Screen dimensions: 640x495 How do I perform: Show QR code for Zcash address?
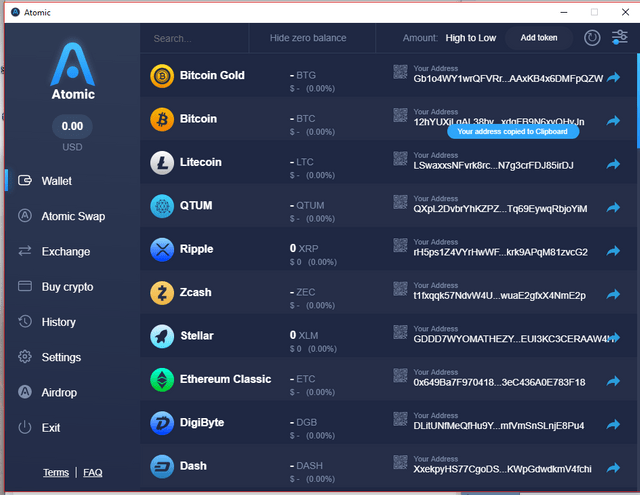(x=400, y=289)
